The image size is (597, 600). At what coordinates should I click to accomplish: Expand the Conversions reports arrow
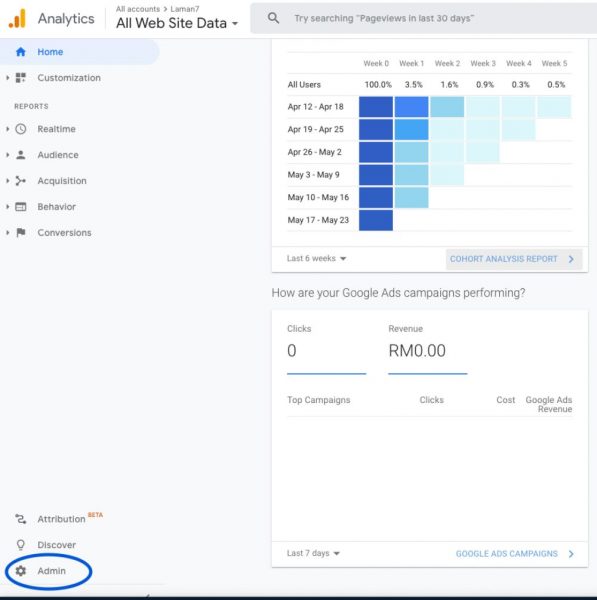pos(8,232)
